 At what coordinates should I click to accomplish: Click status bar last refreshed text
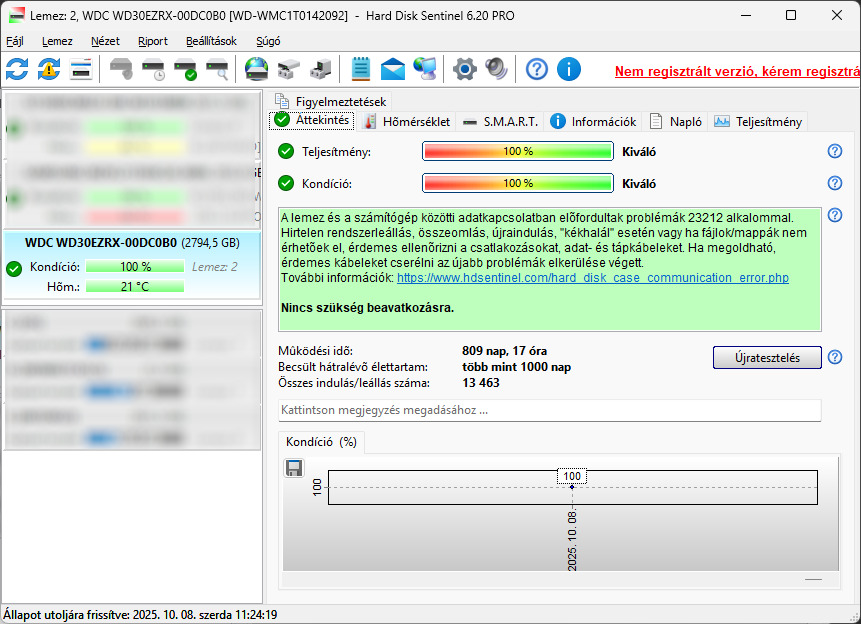pos(140,615)
